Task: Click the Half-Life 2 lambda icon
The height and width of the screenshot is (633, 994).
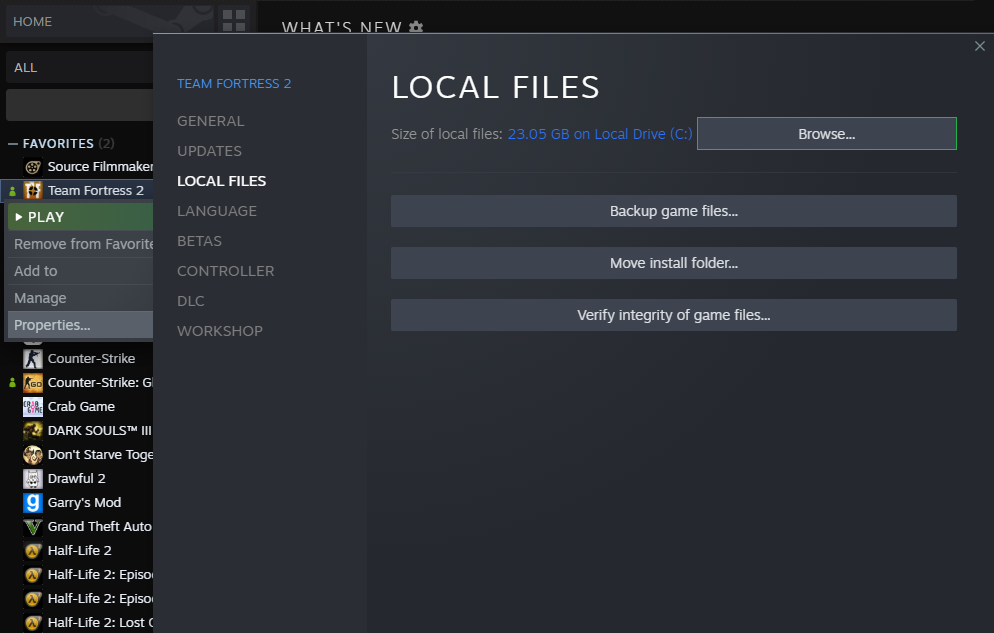Action: pyautogui.click(x=33, y=551)
